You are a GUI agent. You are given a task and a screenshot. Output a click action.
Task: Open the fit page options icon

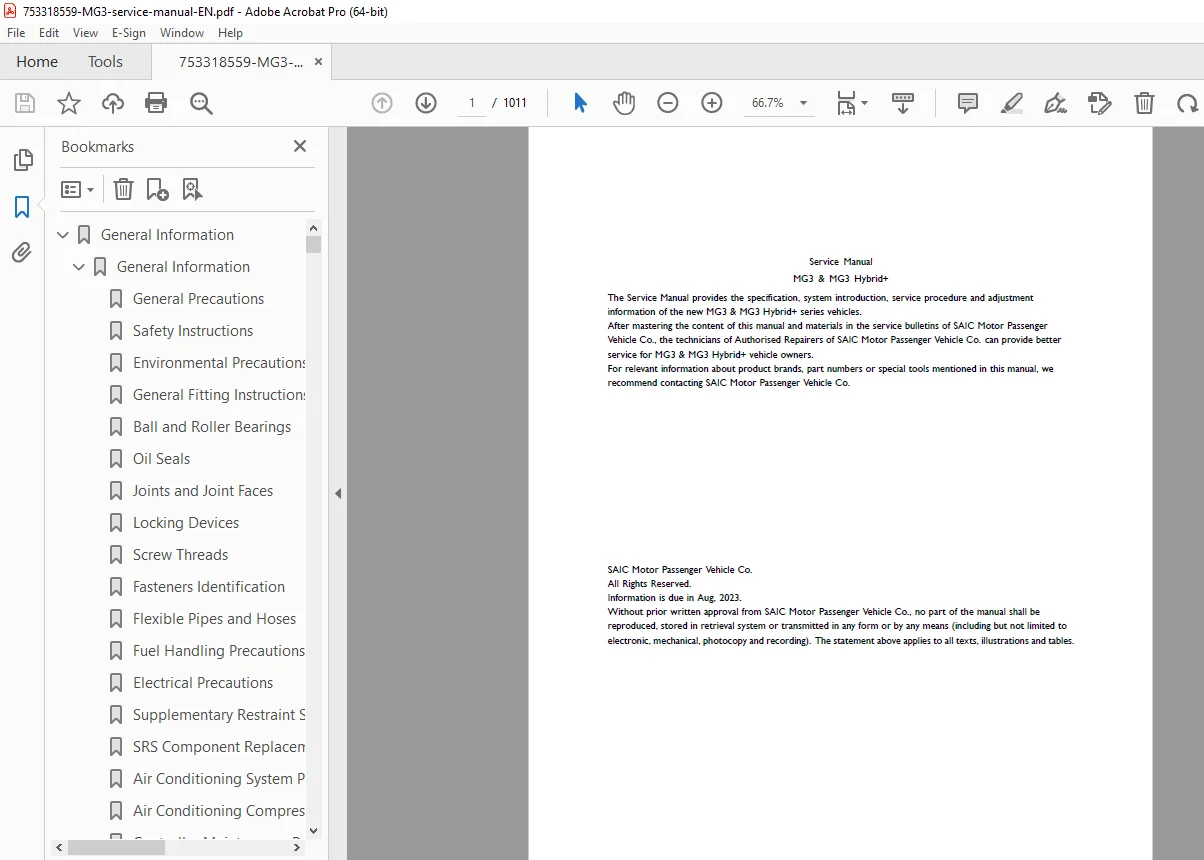pyautogui.click(x=852, y=103)
